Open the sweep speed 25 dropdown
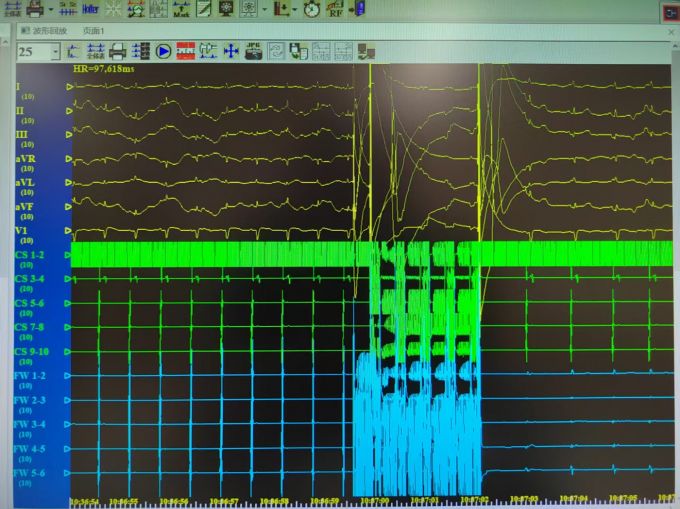680x509 pixels. click(58, 51)
